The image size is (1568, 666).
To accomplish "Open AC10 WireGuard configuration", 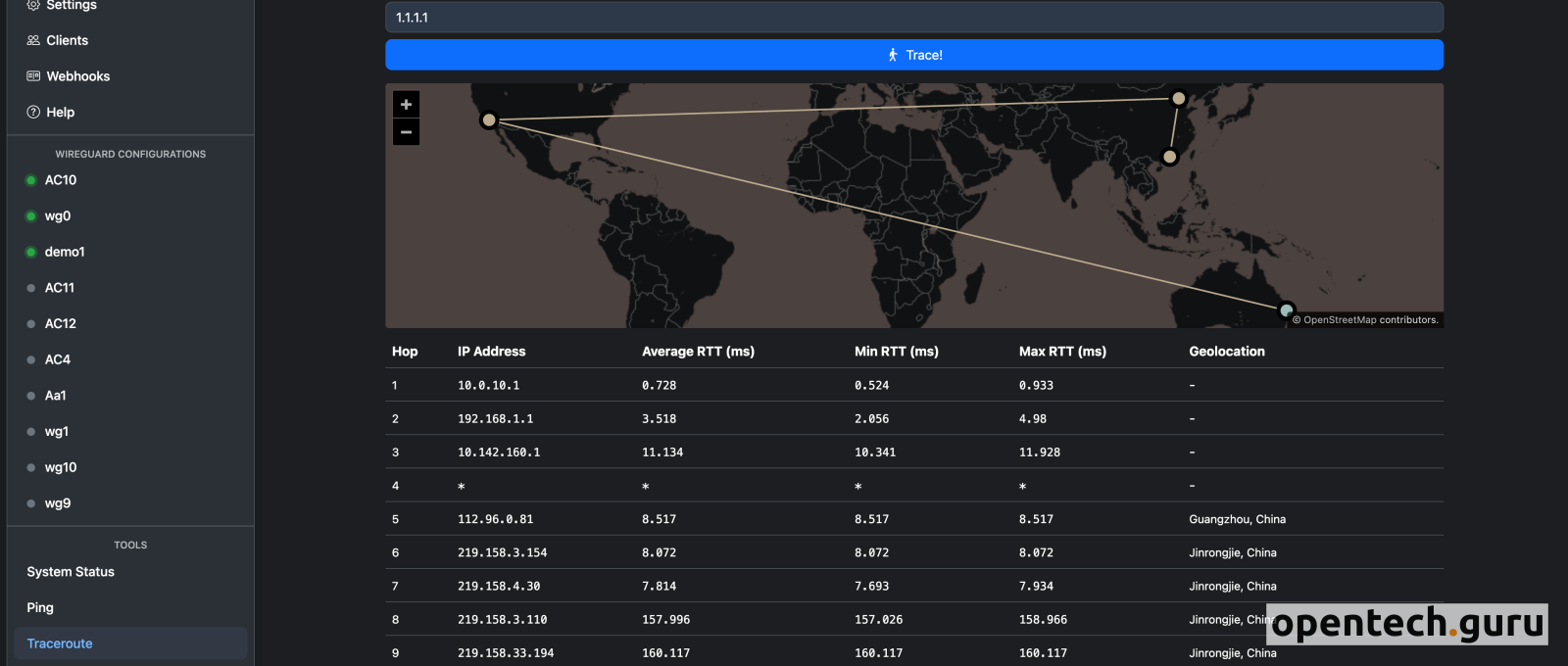I will (x=61, y=180).
